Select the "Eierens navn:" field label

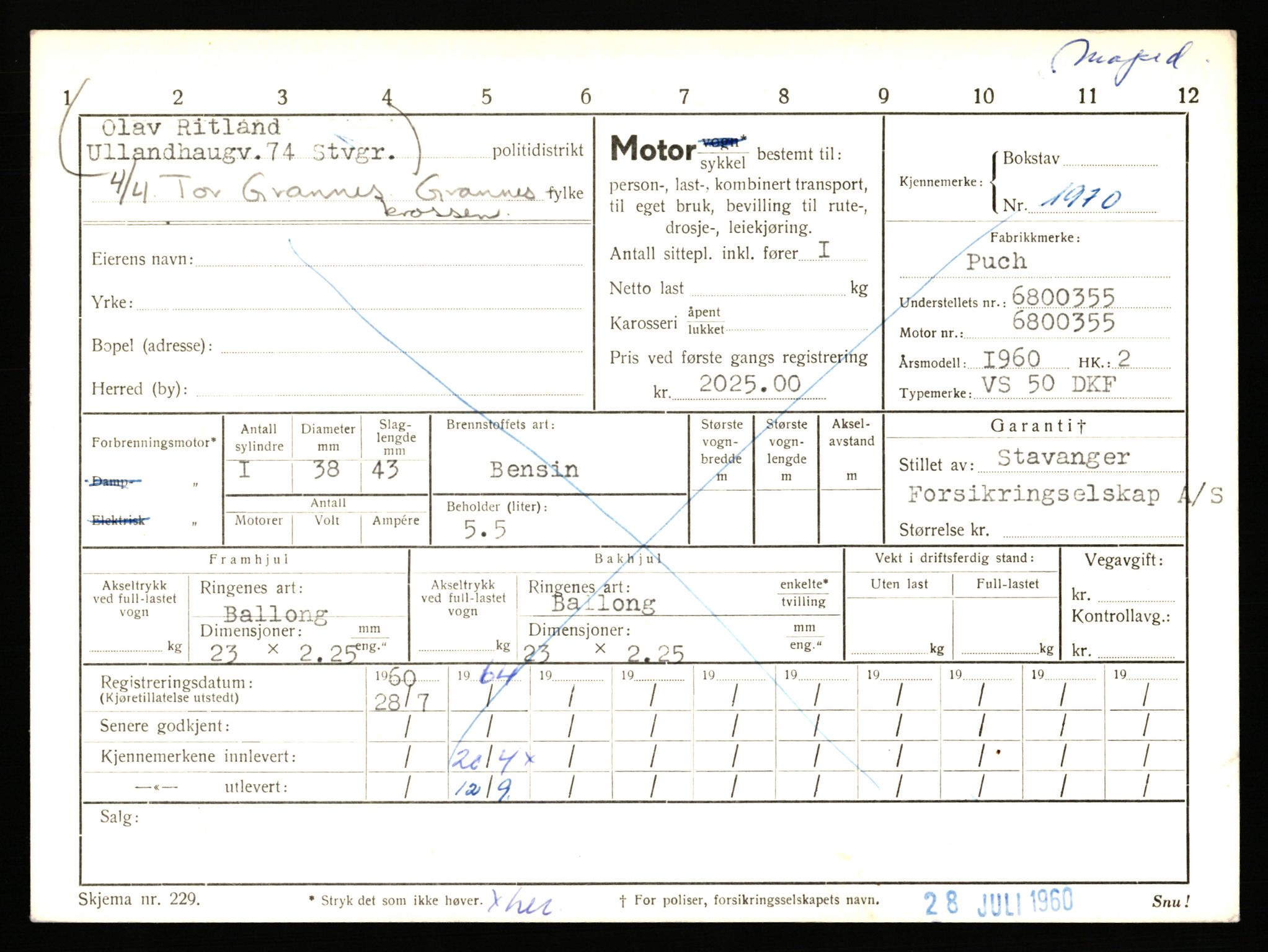point(142,259)
